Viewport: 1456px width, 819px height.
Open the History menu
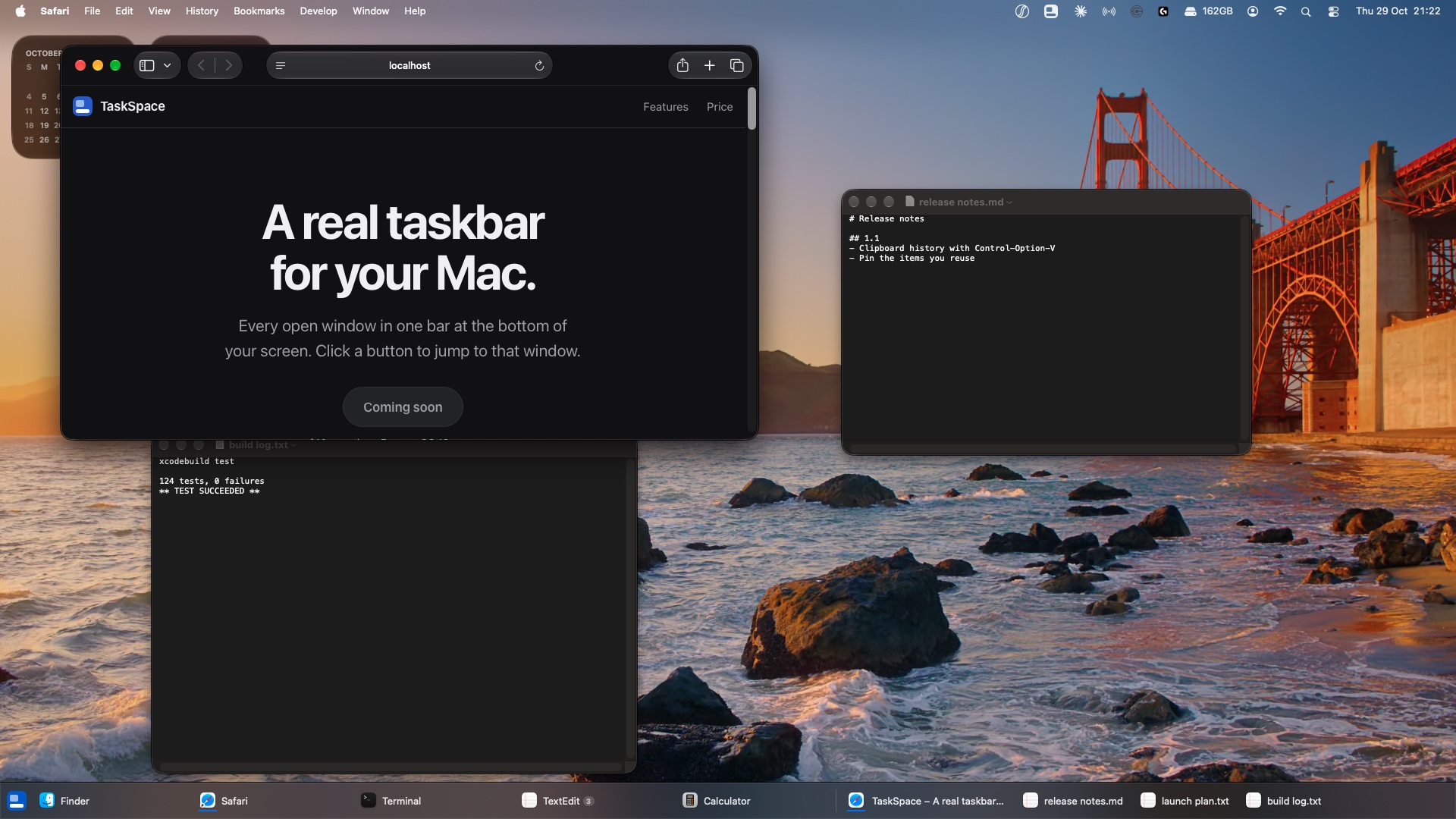coord(202,11)
